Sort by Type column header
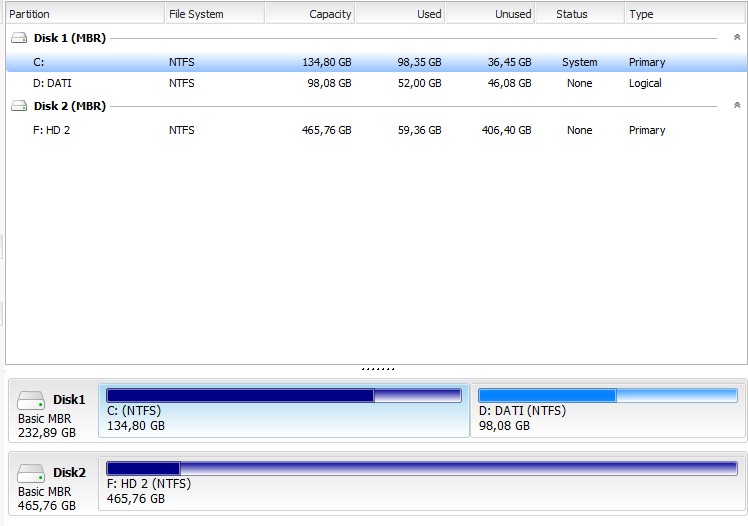This screenshot has width=748, height=526. pos(686,14)
